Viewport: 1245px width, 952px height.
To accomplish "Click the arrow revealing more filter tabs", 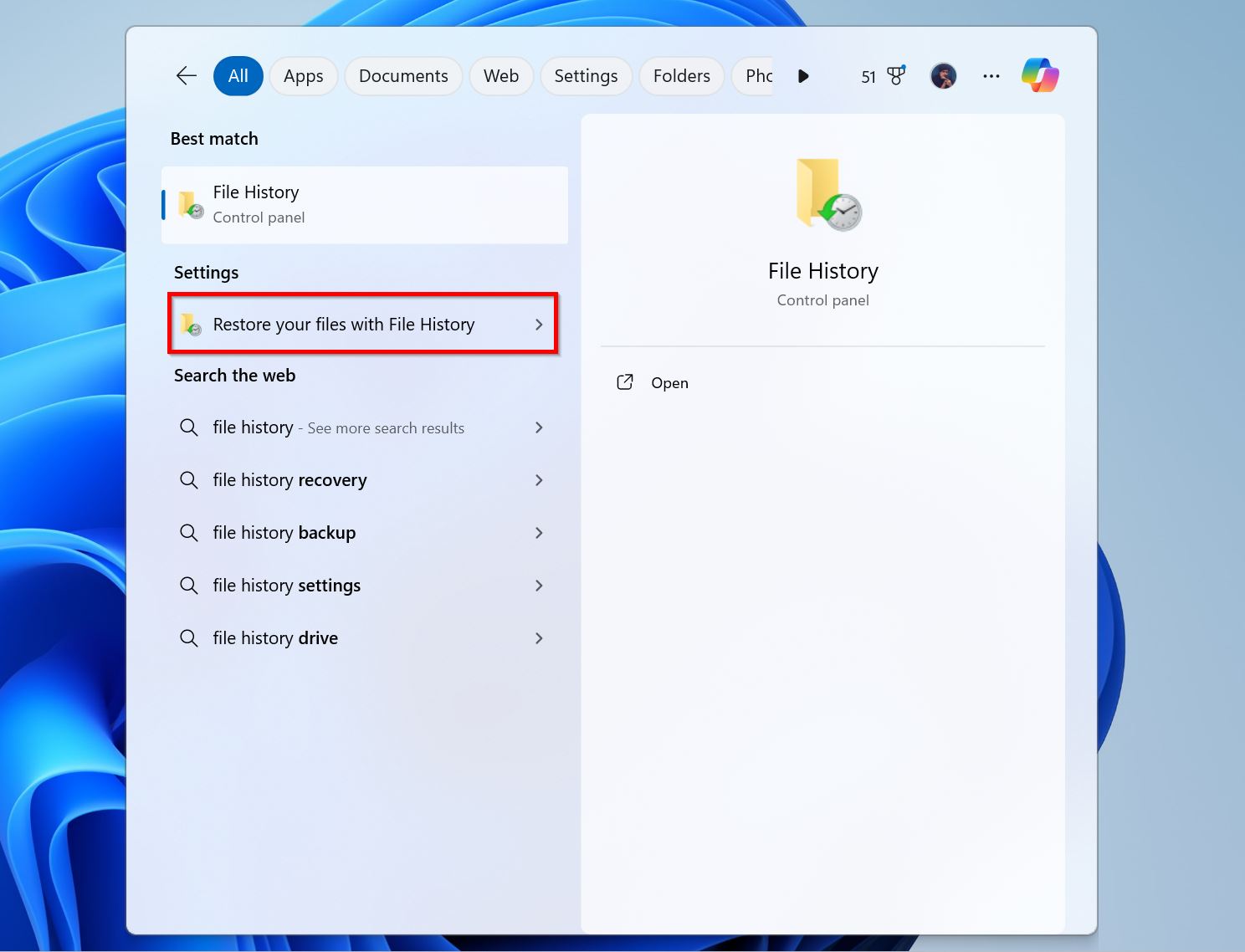I will click(802, 76).
